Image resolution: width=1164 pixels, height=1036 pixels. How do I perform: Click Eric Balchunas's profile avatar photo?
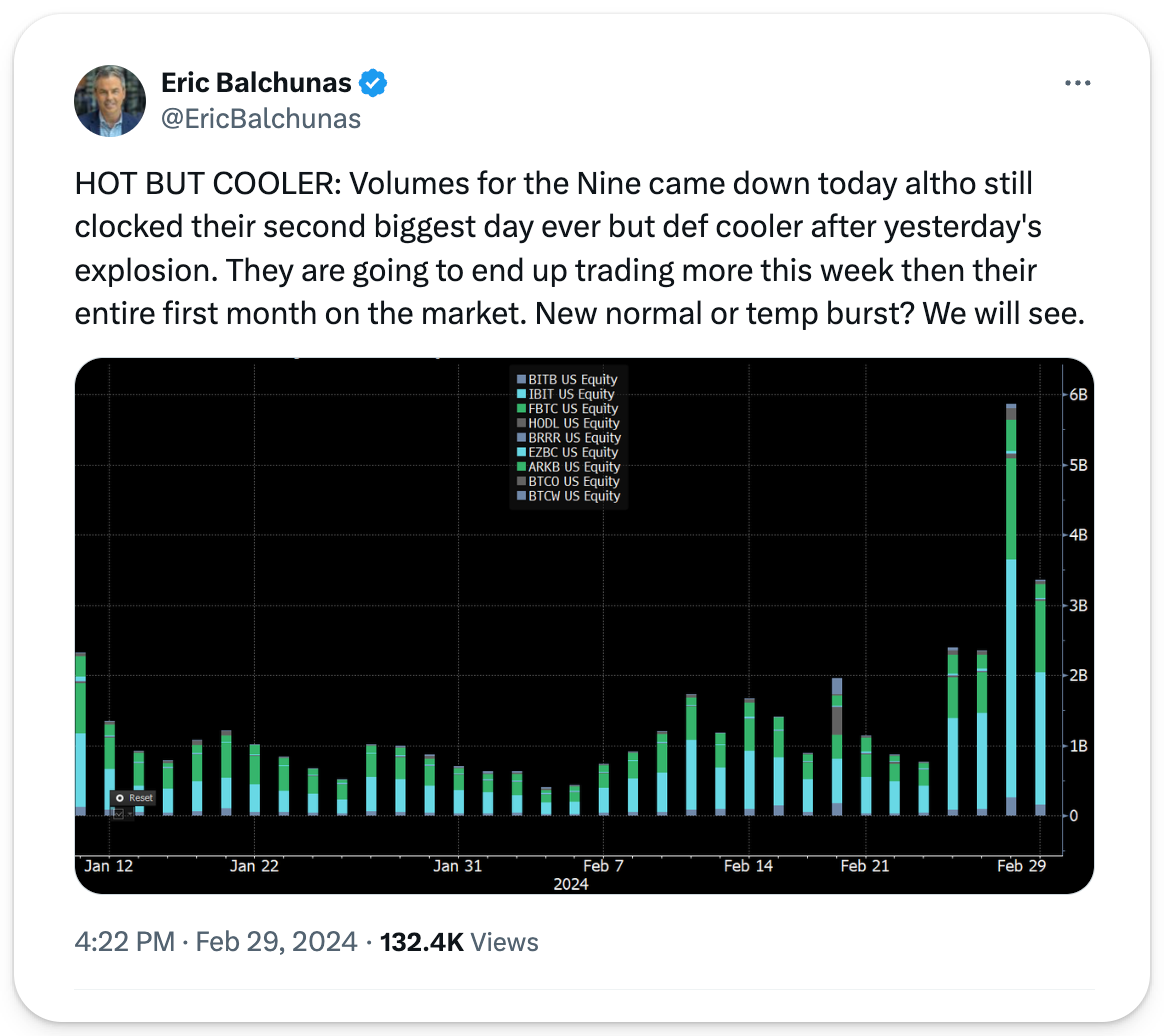(110, 101)
